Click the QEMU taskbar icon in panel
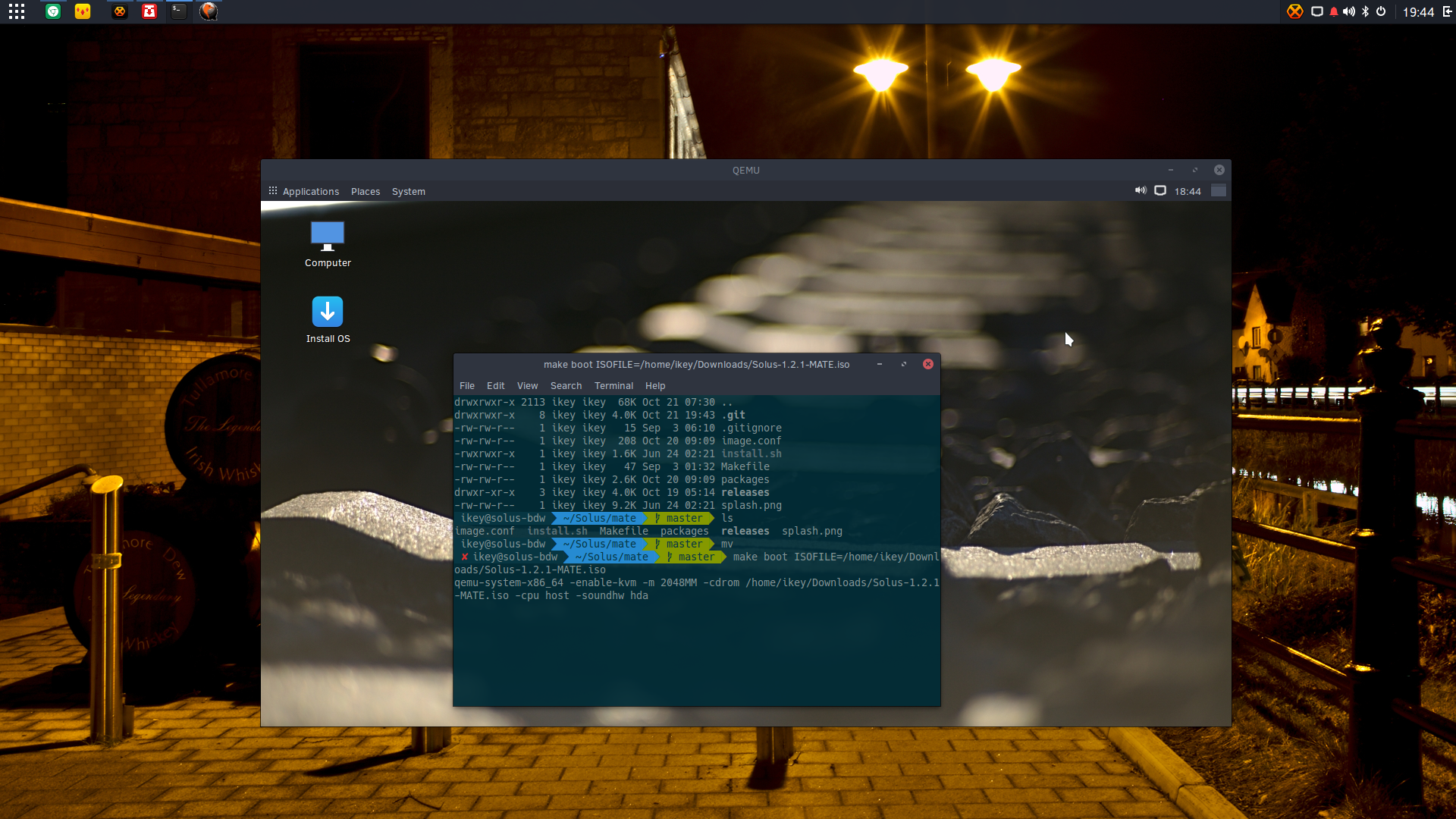The width and height of the screenshot is (1456, 819). [120, 11]
